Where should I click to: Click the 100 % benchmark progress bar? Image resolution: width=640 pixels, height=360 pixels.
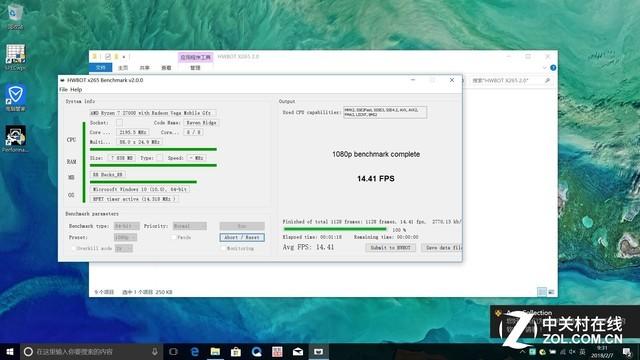(335, 229)
